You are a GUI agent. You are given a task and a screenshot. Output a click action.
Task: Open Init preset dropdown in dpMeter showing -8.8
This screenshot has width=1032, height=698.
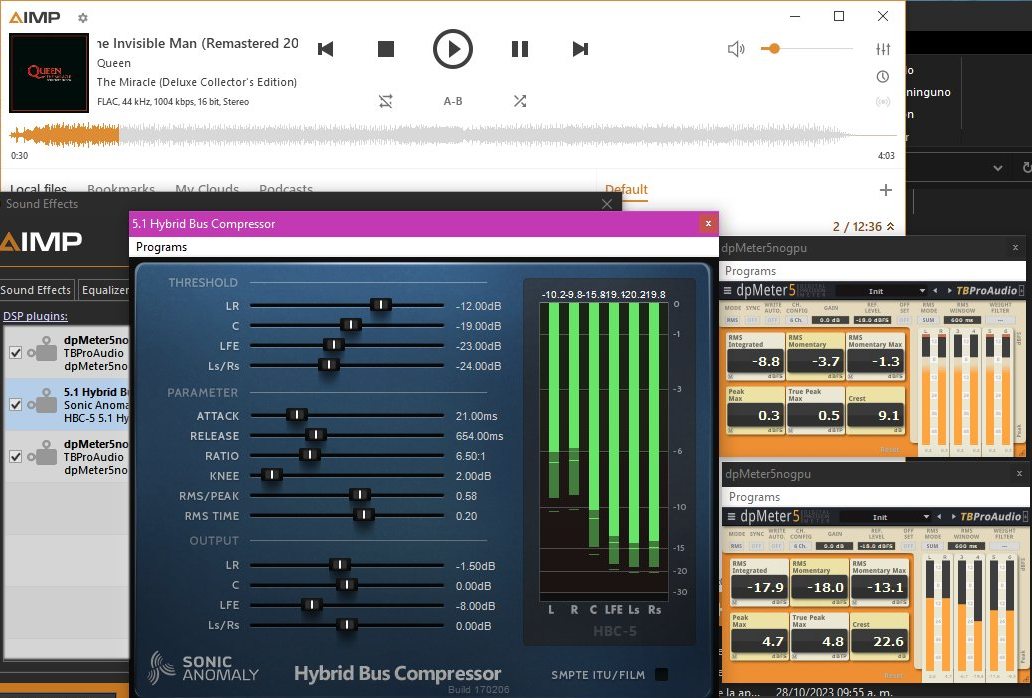pyautogui.click(x=882, y=291)
